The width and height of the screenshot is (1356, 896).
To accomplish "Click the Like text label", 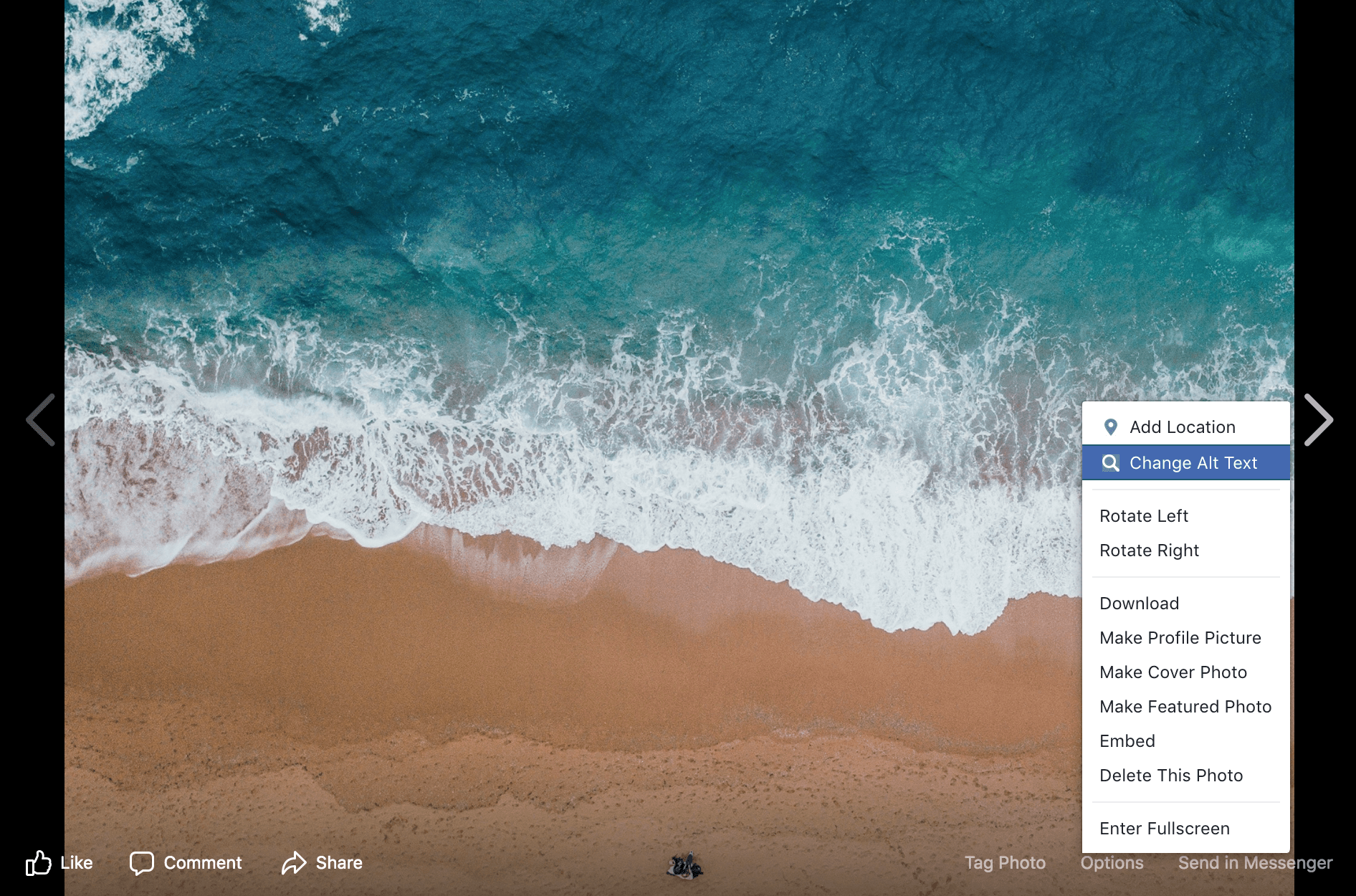I will click(77, 863).
